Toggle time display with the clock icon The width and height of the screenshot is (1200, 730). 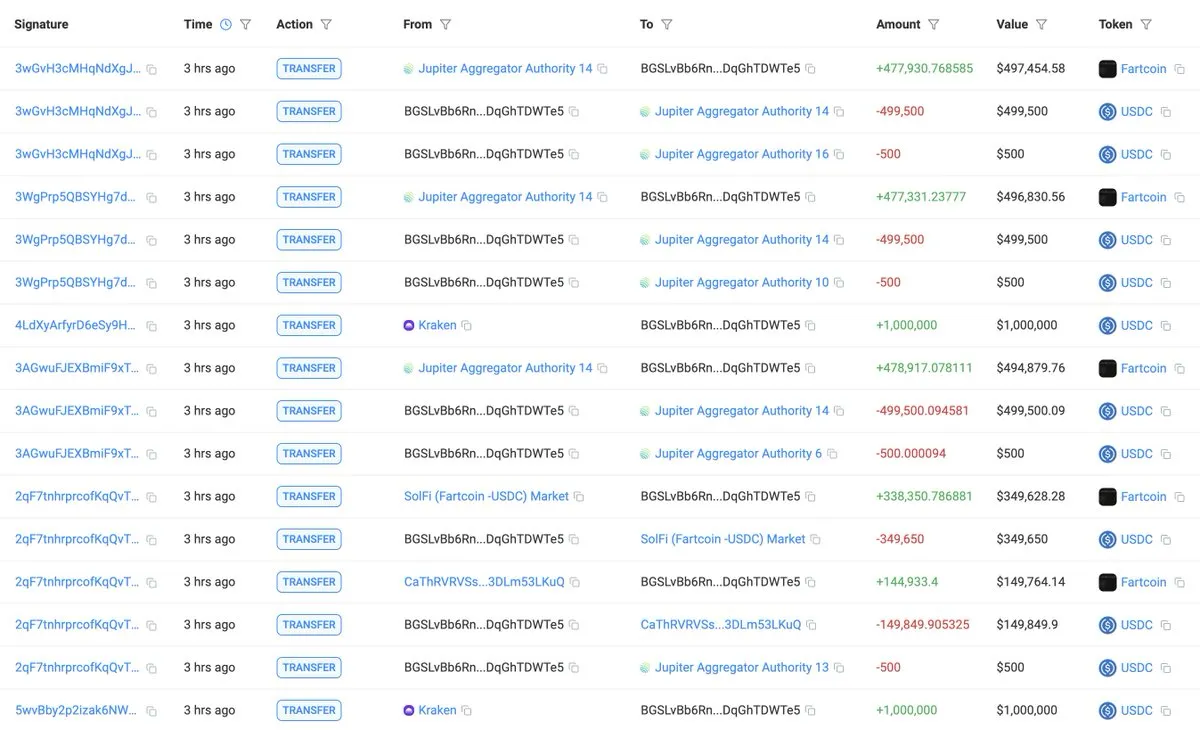tap(226, 24)
